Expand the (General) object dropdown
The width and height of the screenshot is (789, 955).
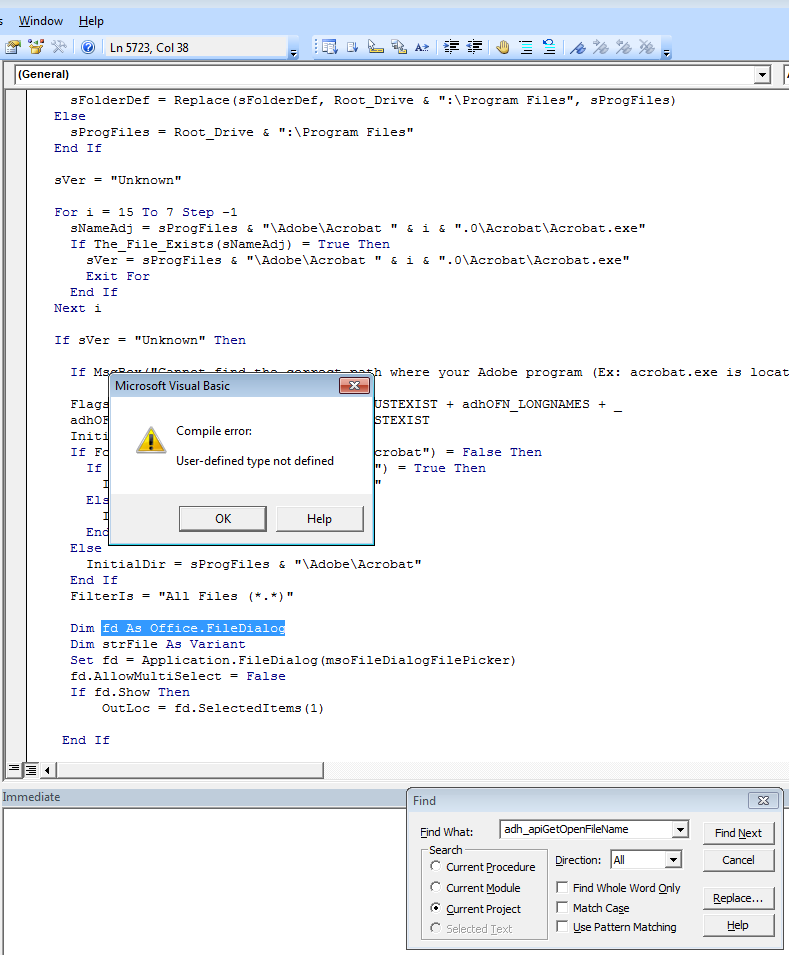[x=762, y=74]
